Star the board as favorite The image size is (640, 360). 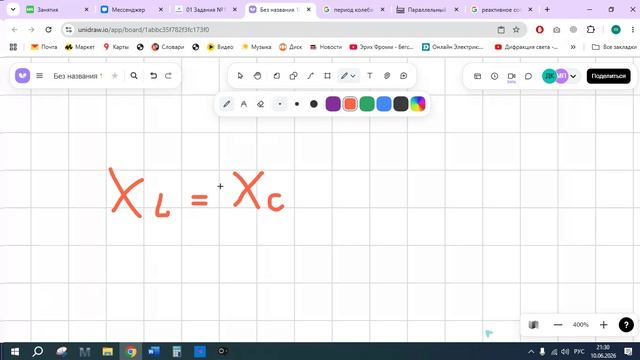pos(115,76)
